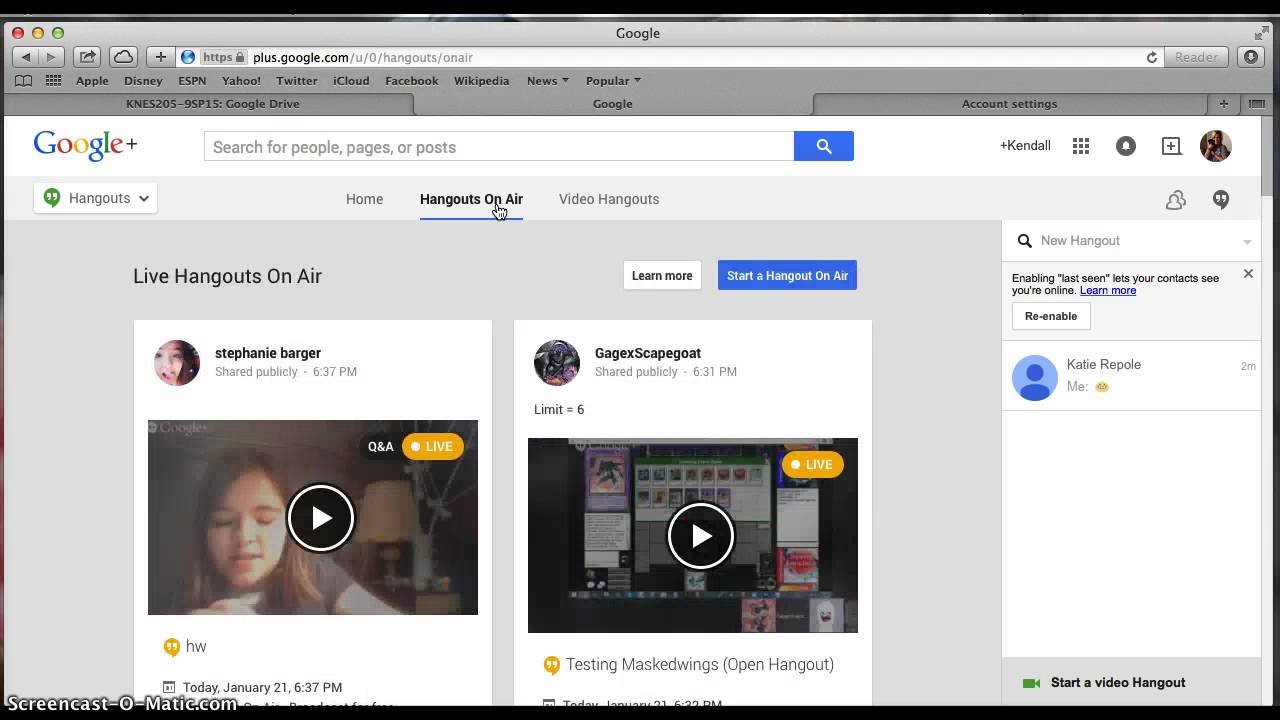Click Learn more link about last seen
Viewport: 1280px width, 720px height.
[x=1108, y=291]
